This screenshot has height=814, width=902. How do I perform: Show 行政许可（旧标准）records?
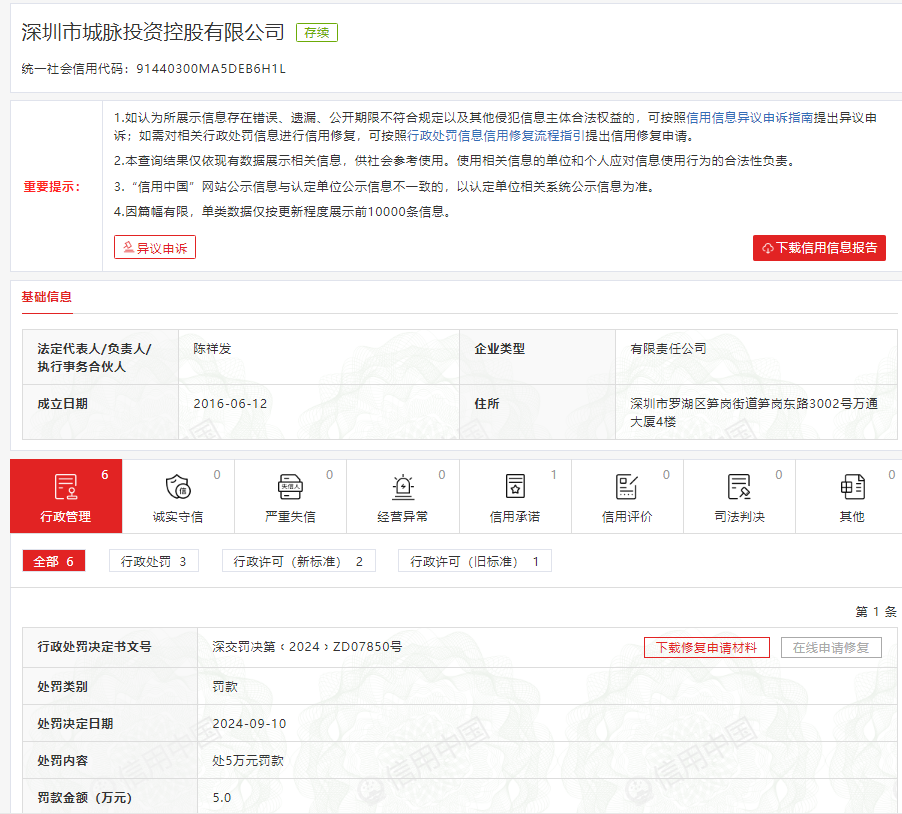(474, 562)
